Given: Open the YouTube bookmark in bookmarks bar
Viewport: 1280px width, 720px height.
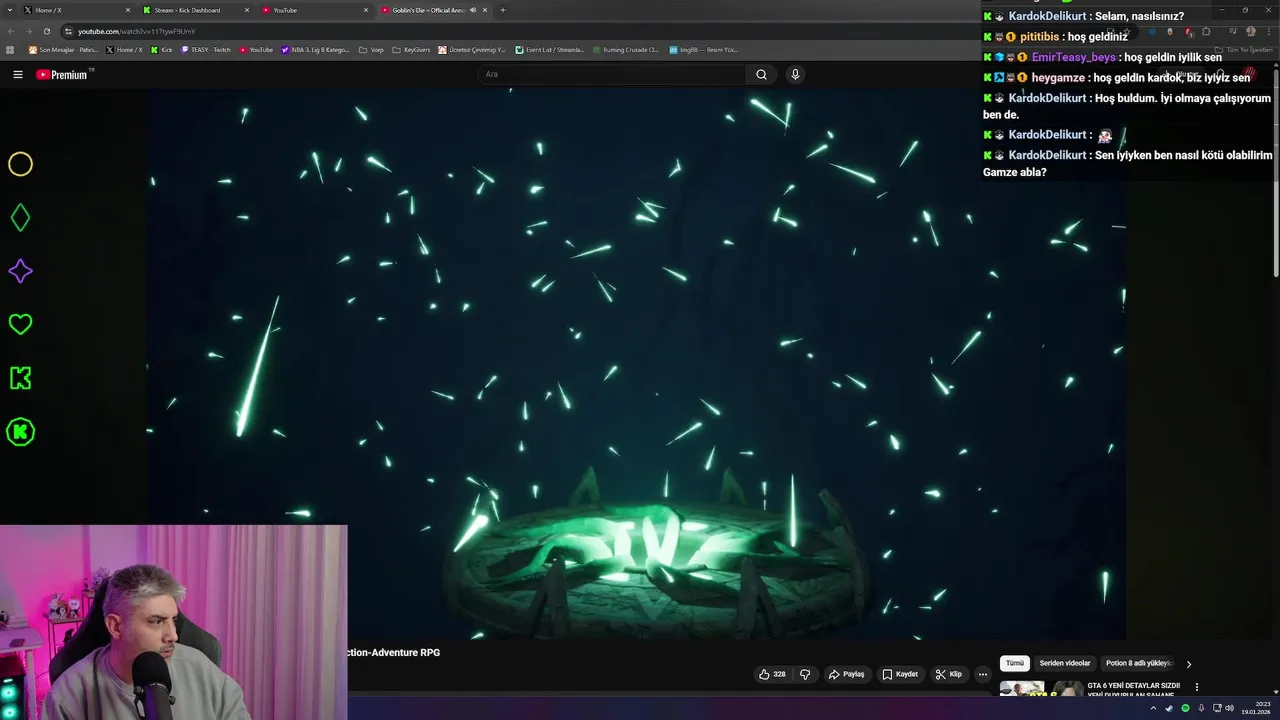Looking at the screenshot, I should pos(256,49).
